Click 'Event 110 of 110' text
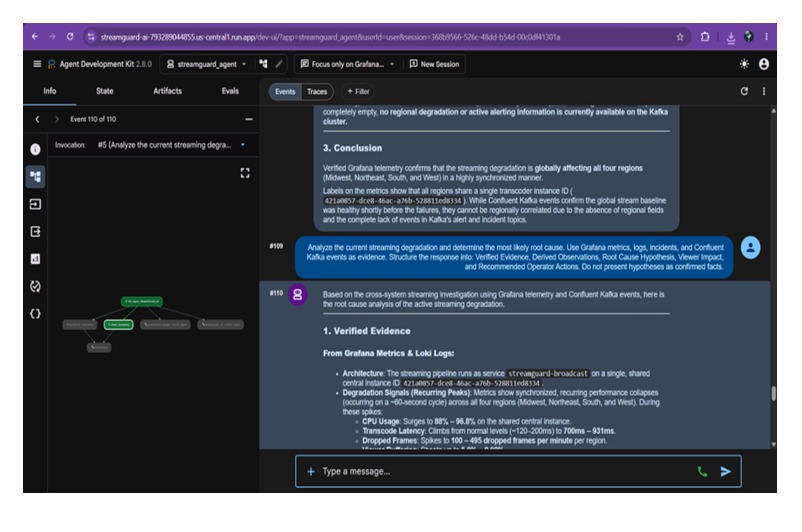This screenshot has height=532, width=802. click(x=93, y=119)
